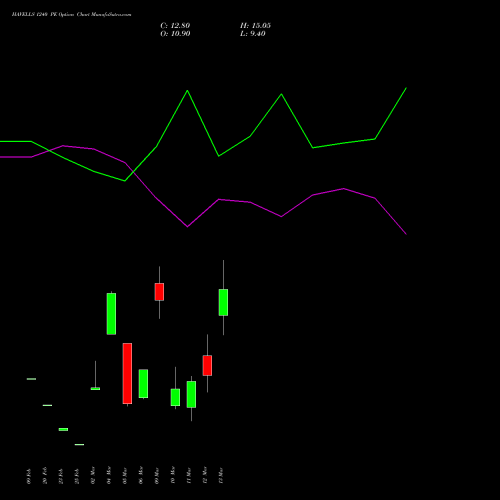Click the 10 Mar date axis label
The image size is (500, 500).
[x=173, y=475]
